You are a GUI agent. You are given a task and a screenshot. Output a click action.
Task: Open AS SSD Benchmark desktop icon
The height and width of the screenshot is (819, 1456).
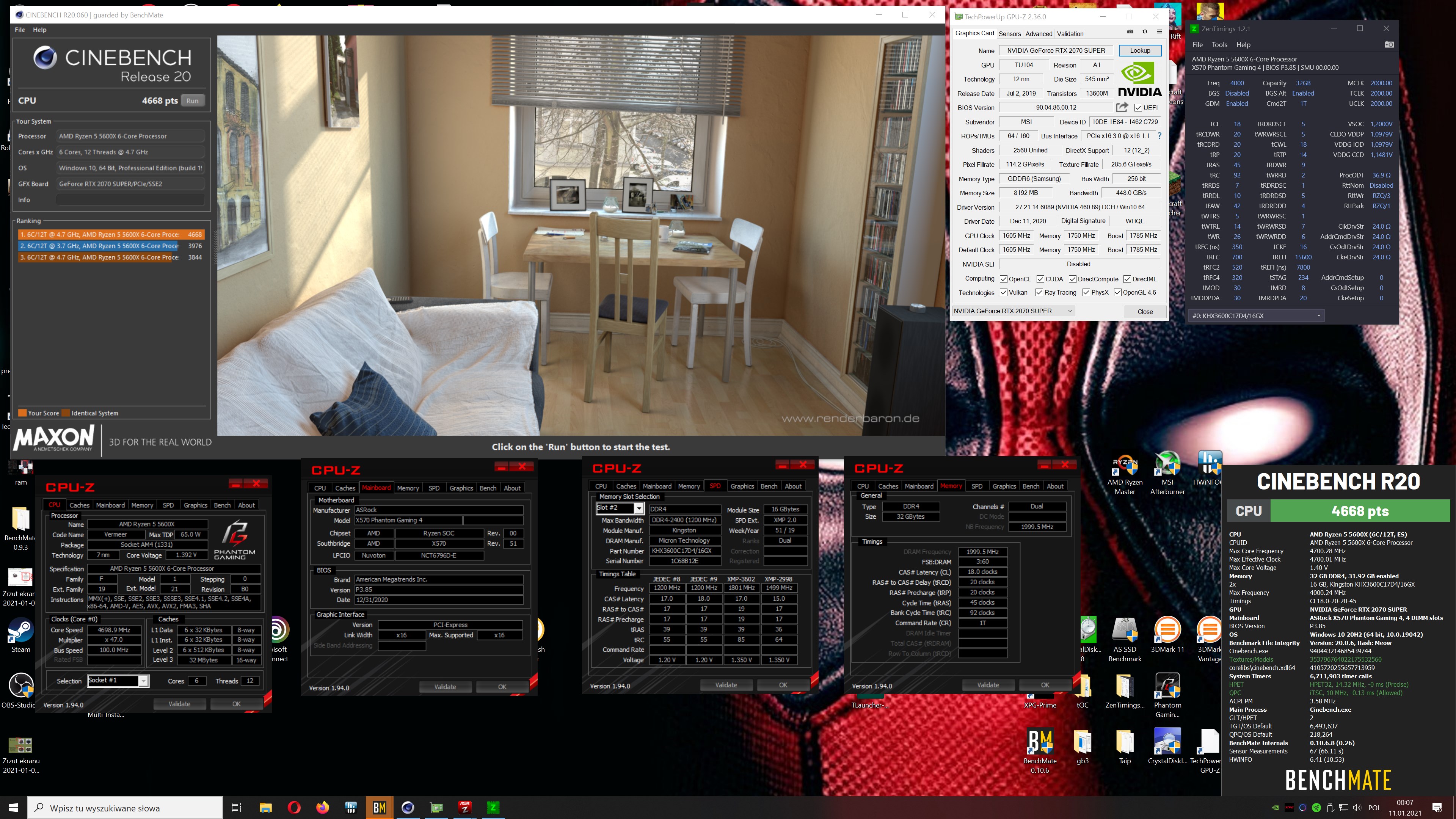click(x=1125, y=639)
